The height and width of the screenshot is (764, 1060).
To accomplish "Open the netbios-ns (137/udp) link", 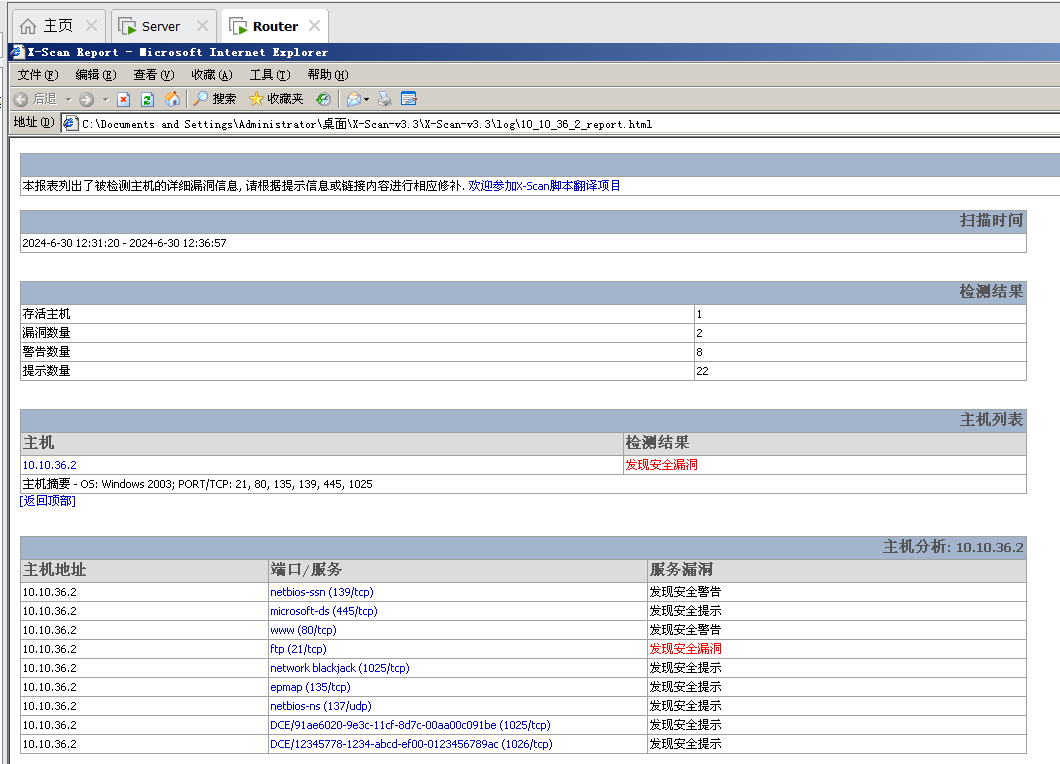I will pos(320,705).
